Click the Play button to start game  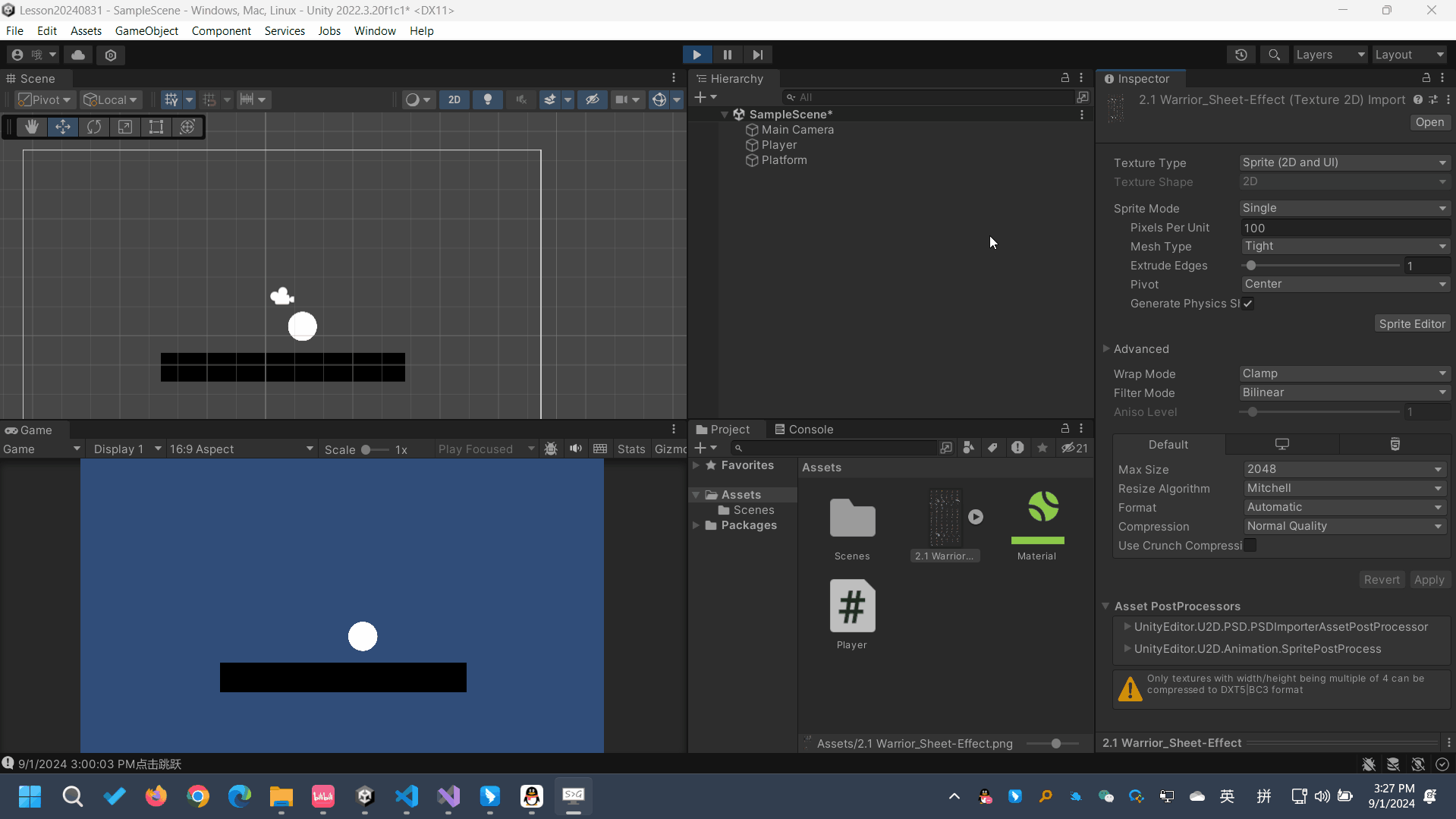click(696, 55)
